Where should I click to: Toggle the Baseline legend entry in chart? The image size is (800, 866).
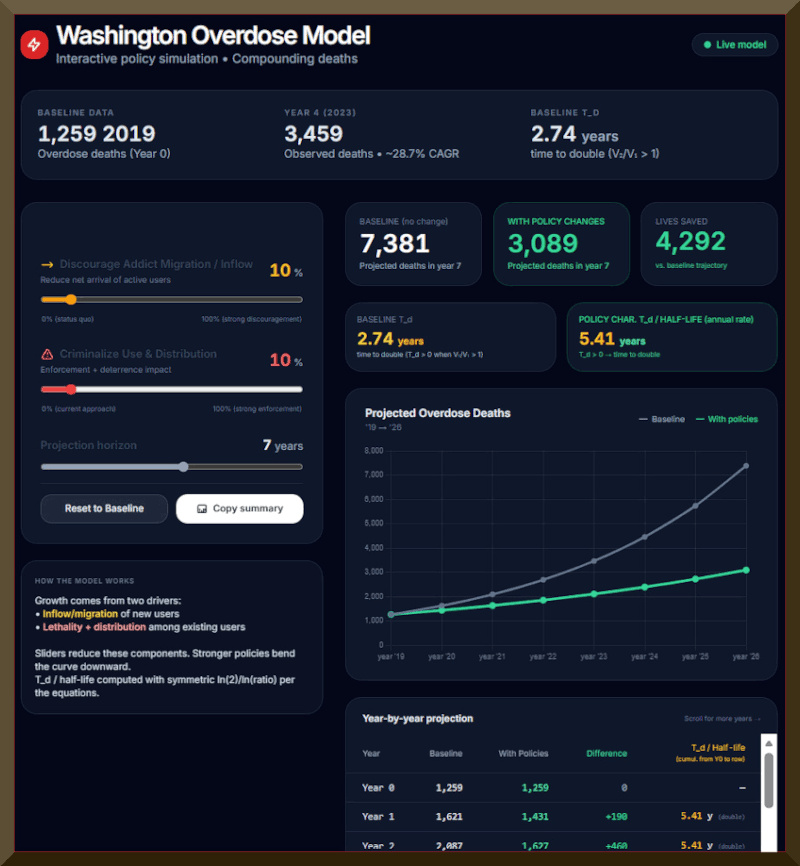(x=661, y=419)
